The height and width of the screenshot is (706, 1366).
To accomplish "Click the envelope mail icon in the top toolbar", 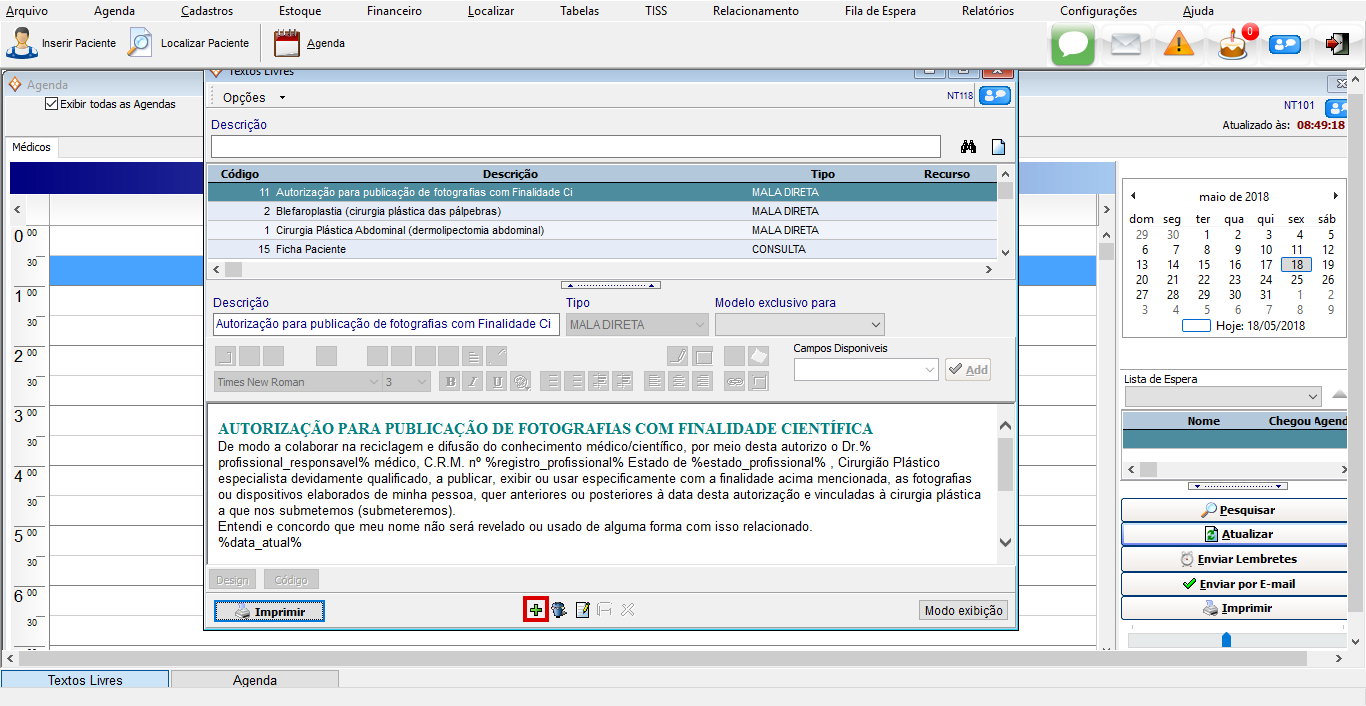I will point(1126,45).
